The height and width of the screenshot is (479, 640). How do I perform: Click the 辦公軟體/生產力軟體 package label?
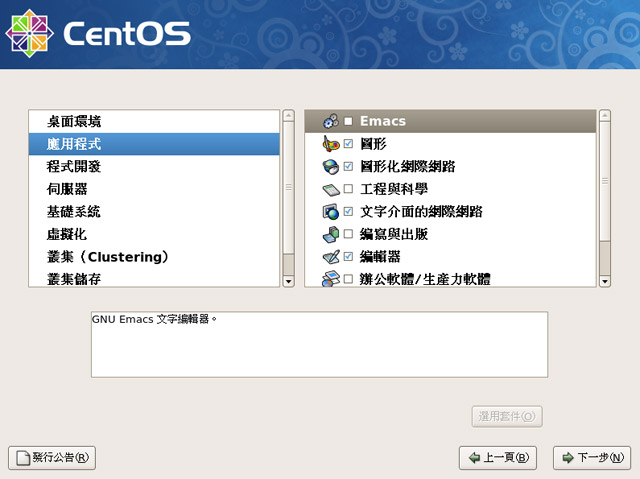click(x=425, y=279)
